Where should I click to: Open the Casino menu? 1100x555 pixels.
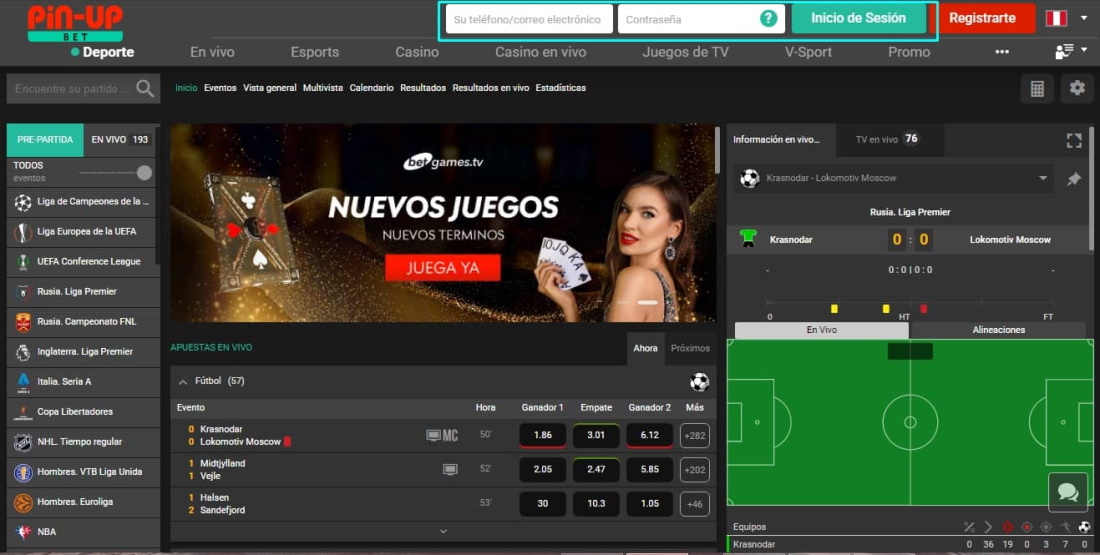point(417,52)
